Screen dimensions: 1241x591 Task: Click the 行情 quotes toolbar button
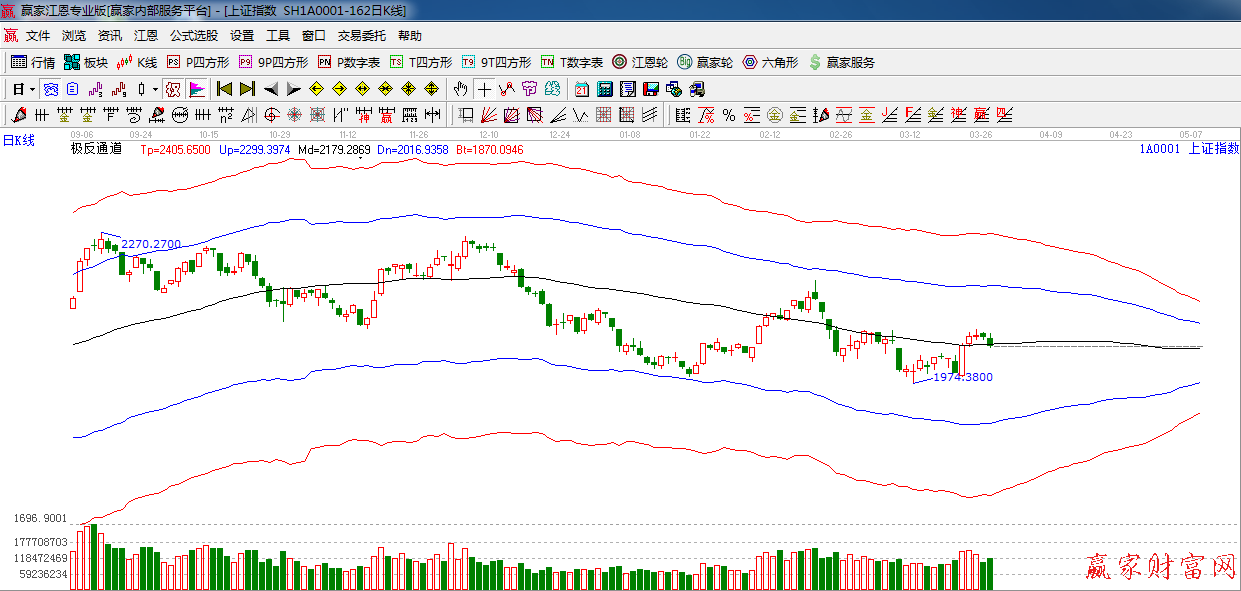coord(33,62)
